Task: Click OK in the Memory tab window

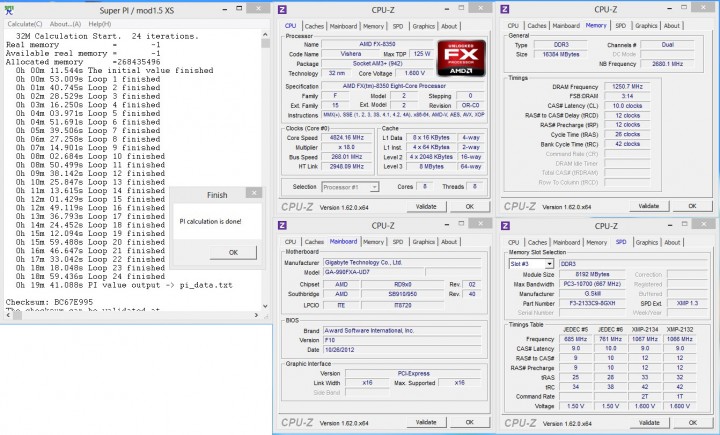Action: coord(692,206)
